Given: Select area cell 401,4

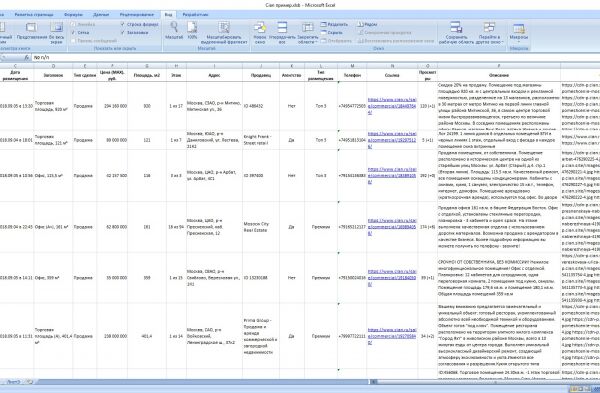Looking at the screenshot, I should (x=147, y=336).
